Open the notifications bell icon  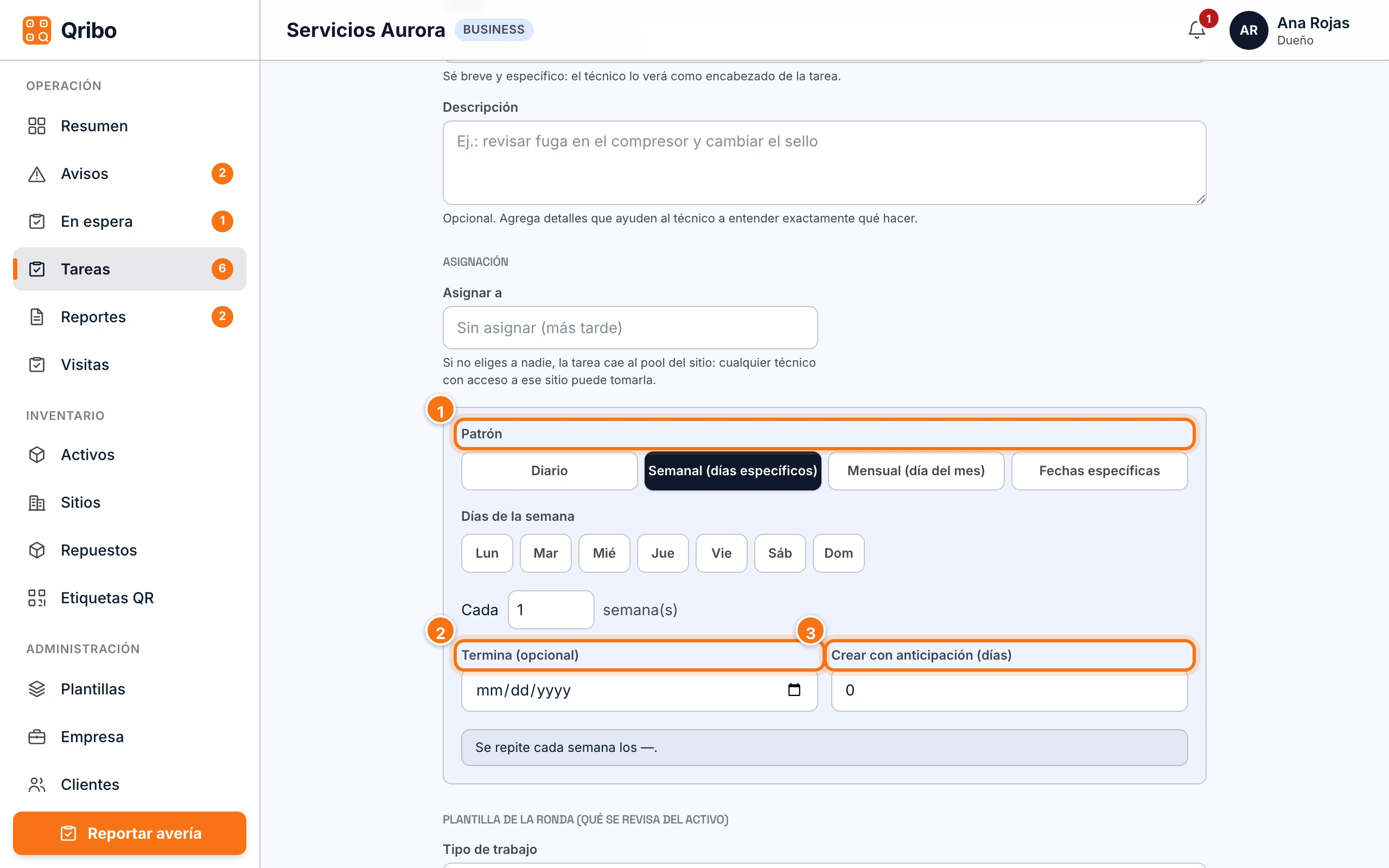(1196, 30)
